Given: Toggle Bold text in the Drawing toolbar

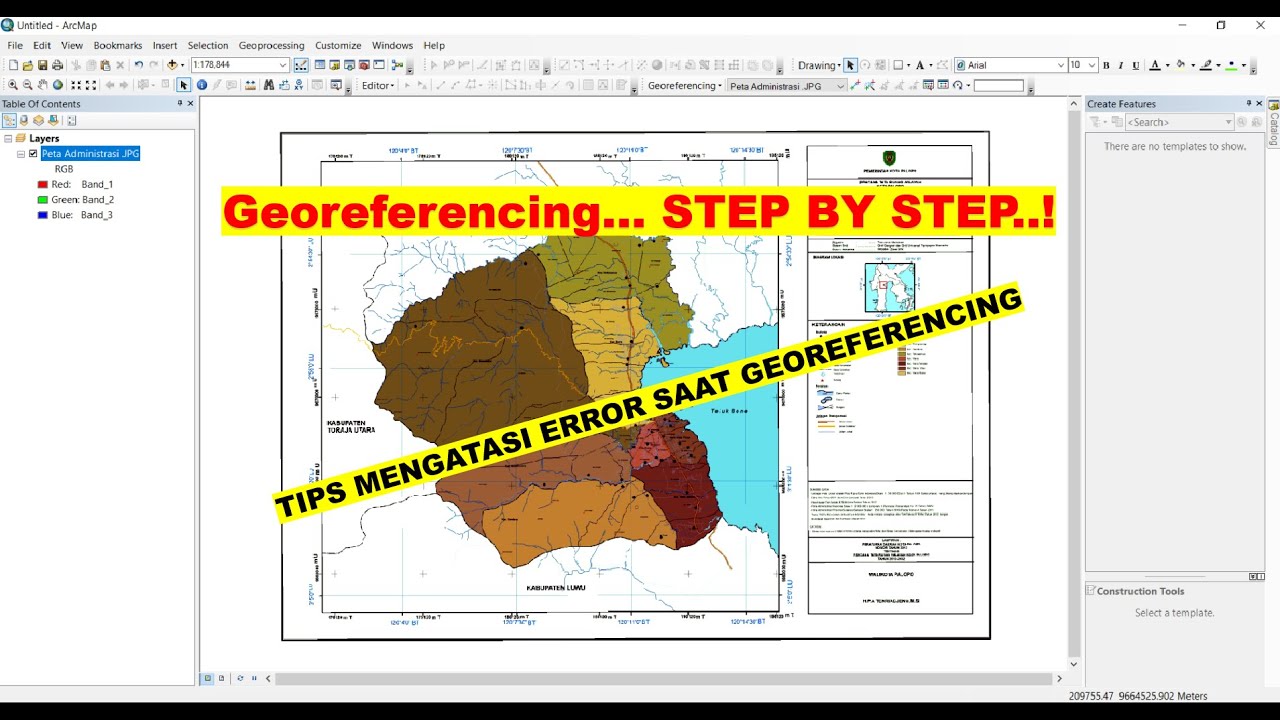Looking at the screenshot, I should coord(1106,65).
